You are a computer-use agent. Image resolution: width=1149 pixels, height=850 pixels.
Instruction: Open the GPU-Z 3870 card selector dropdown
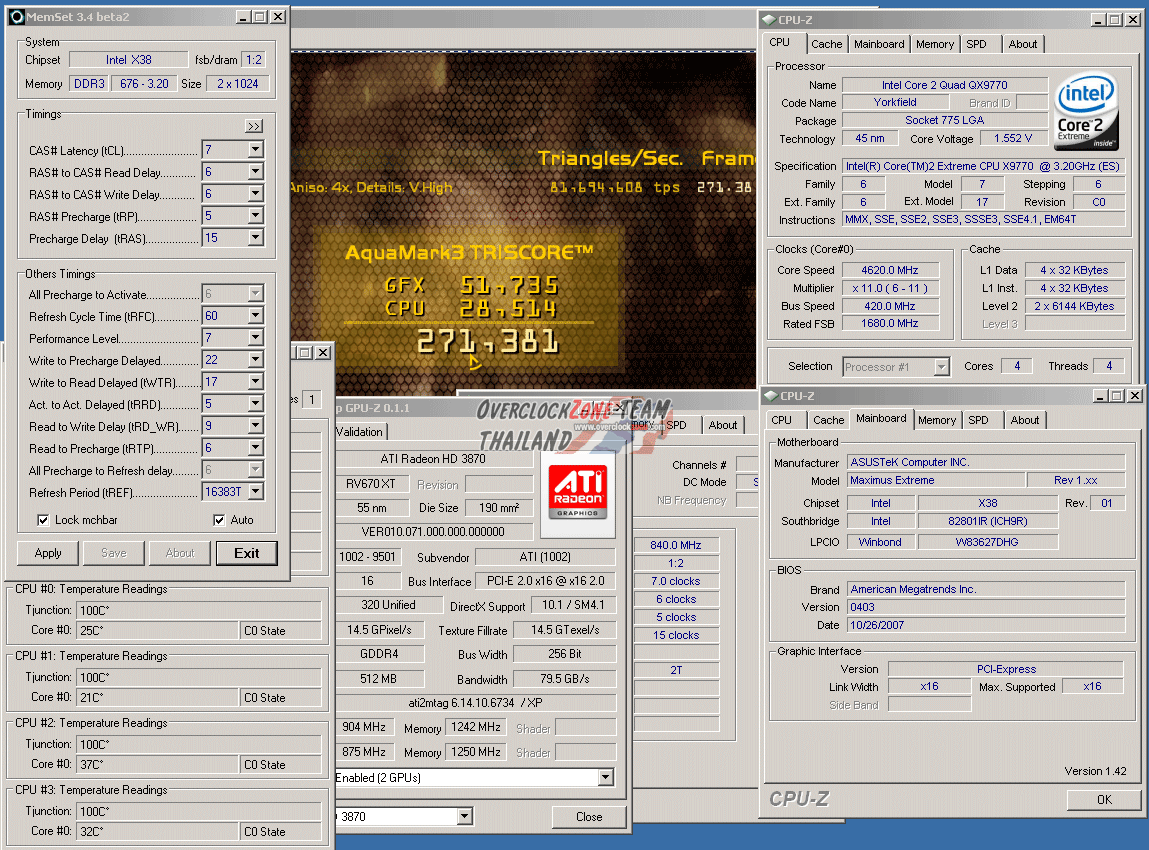point(465,816)
